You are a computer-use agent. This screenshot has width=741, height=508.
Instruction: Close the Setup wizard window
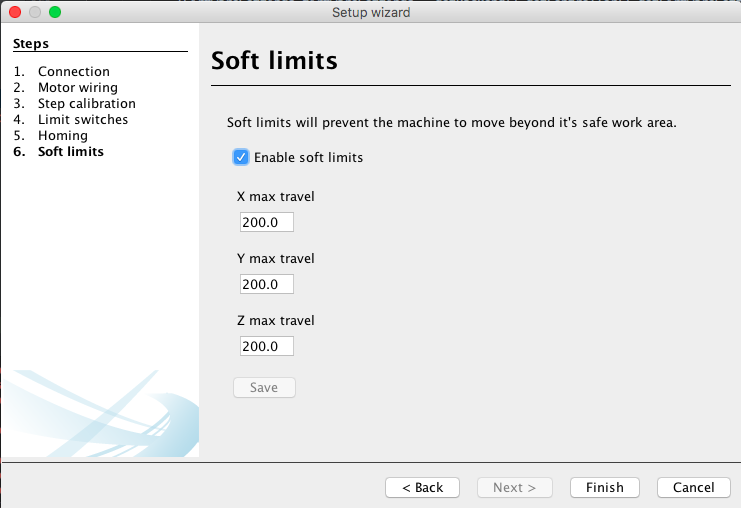pos(15,12)
